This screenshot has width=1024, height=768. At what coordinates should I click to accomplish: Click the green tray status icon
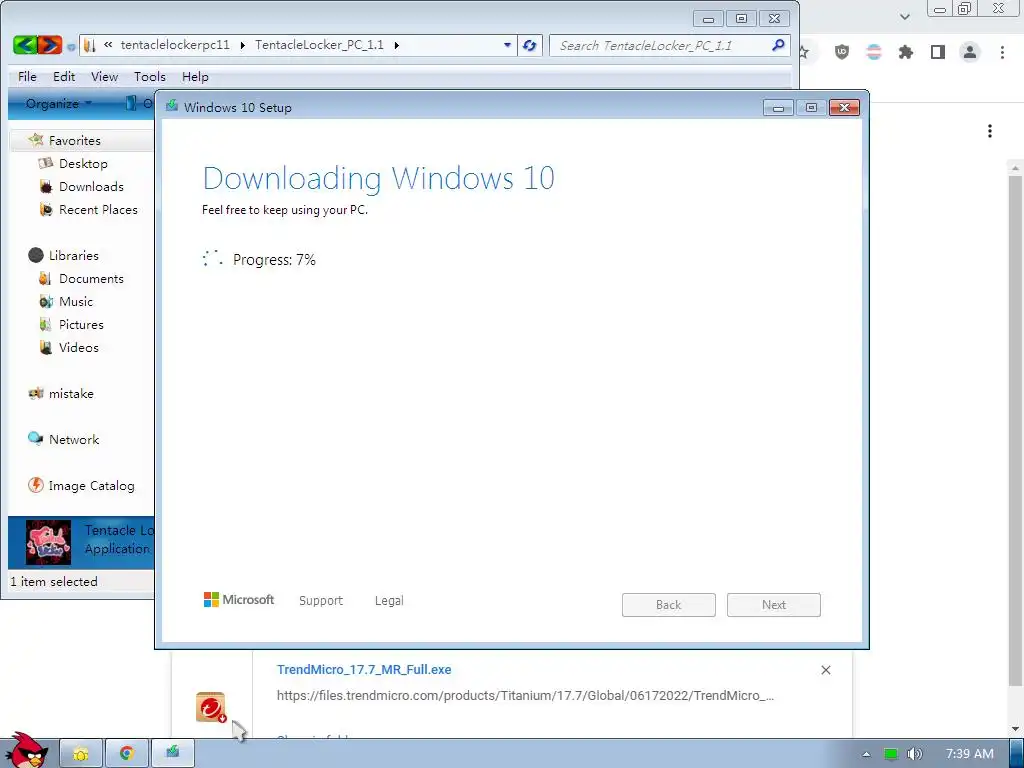pyautogui.click(x=890, y=754)
